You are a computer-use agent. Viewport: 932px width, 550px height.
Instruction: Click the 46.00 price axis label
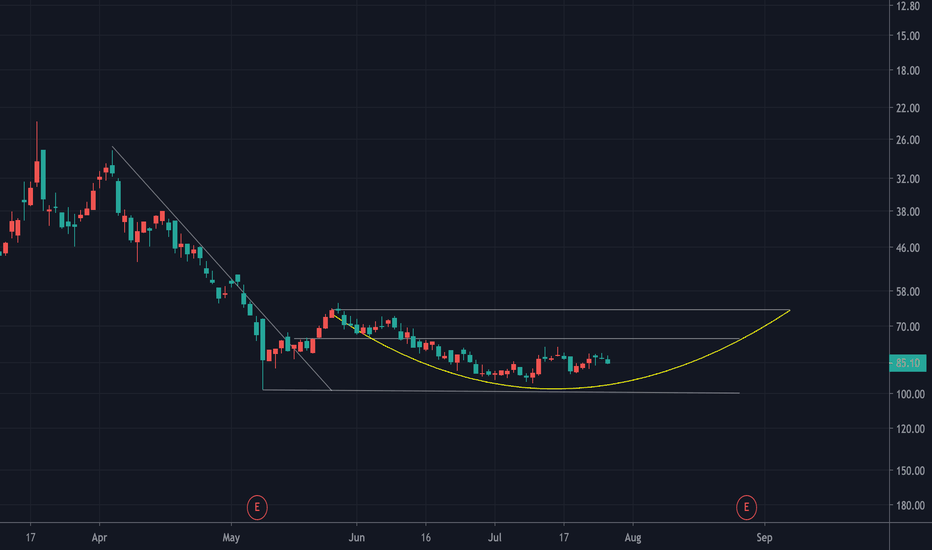tap(908, 248)
